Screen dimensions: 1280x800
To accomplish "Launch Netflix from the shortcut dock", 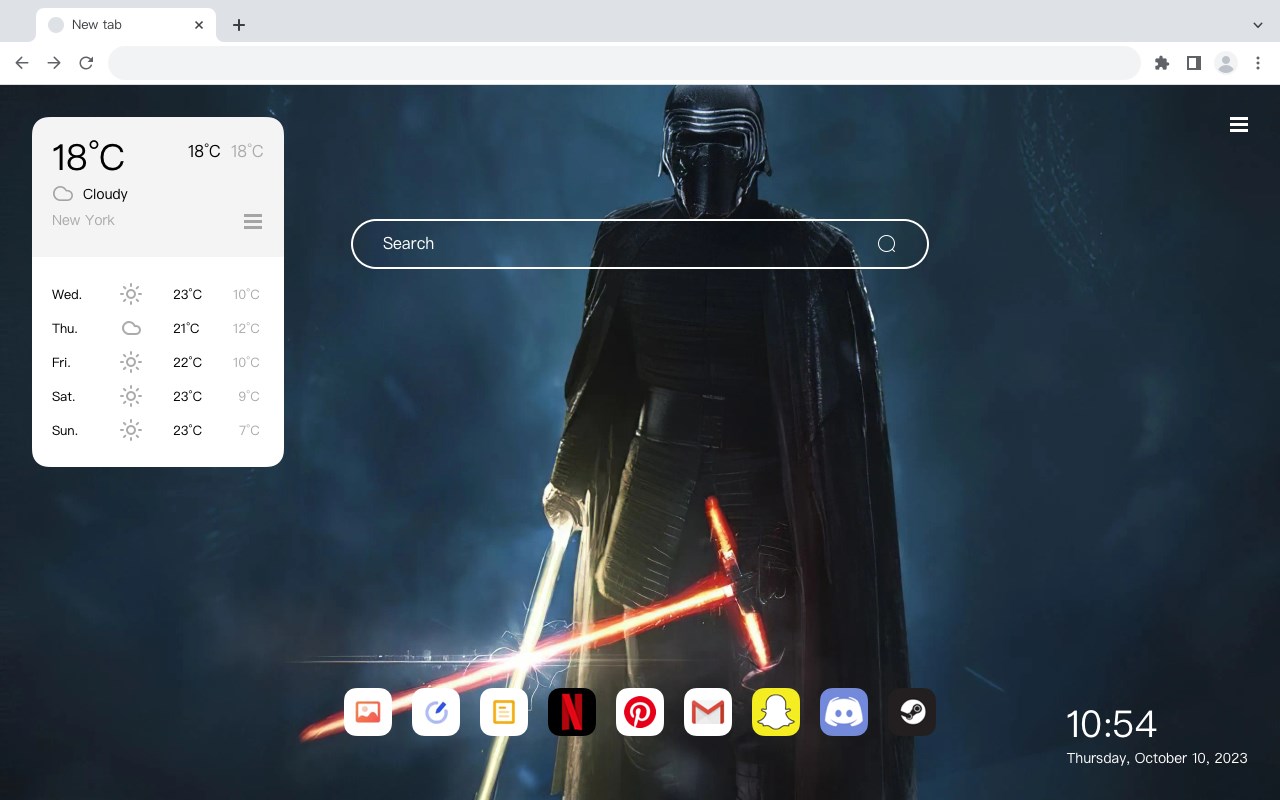I will pyautogui.click(x=572, y=712).
